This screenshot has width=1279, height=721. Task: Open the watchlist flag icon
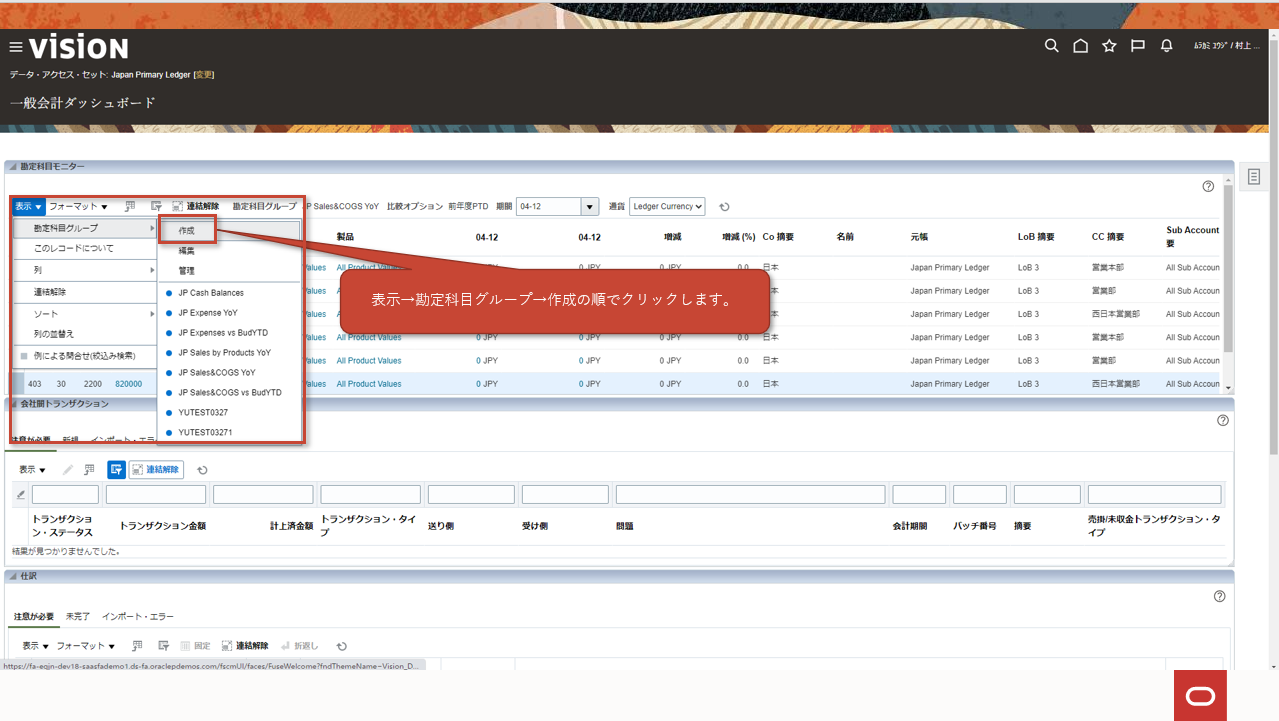(x=1137, y=46)
